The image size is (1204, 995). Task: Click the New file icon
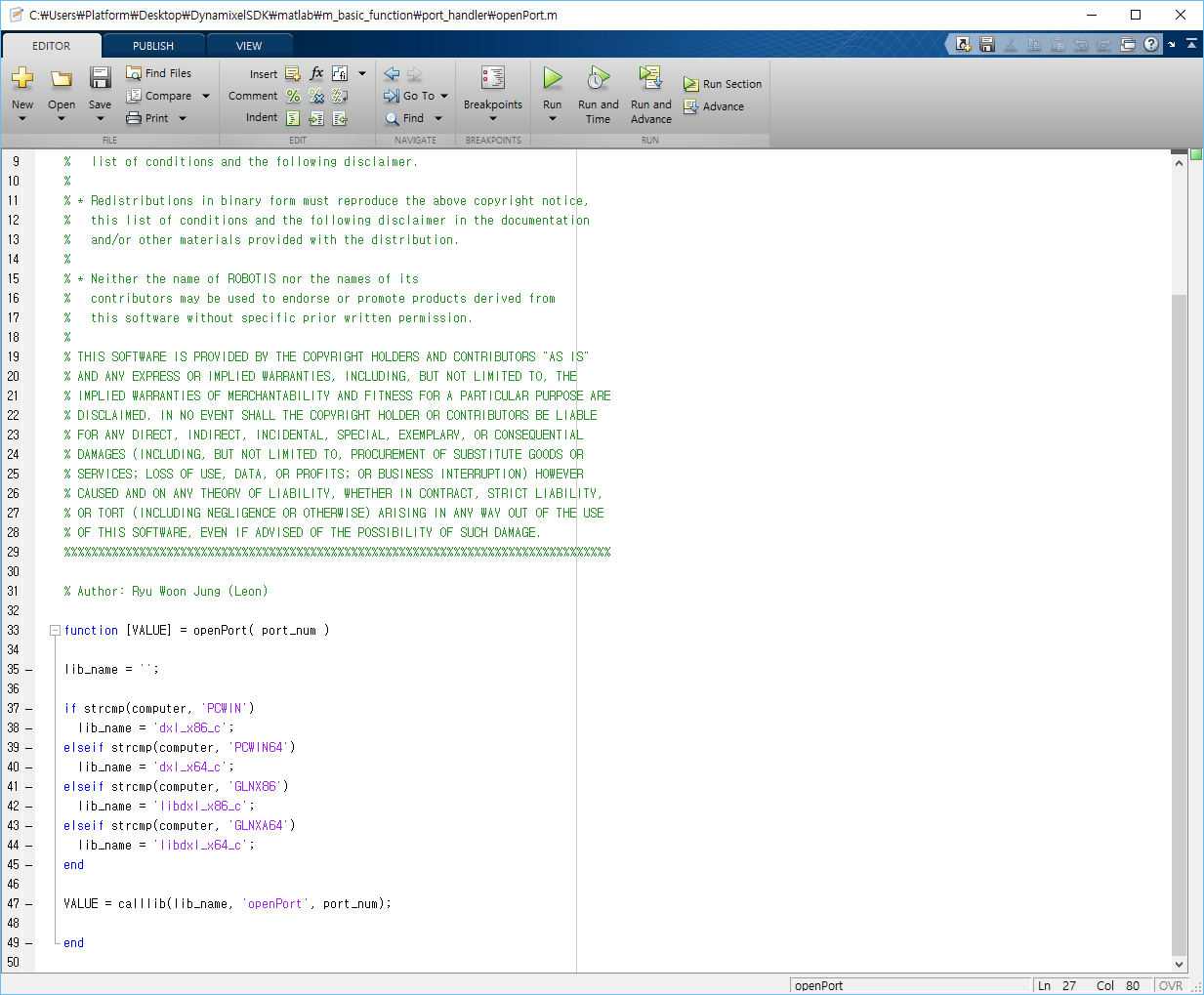(x=22, y=78)
